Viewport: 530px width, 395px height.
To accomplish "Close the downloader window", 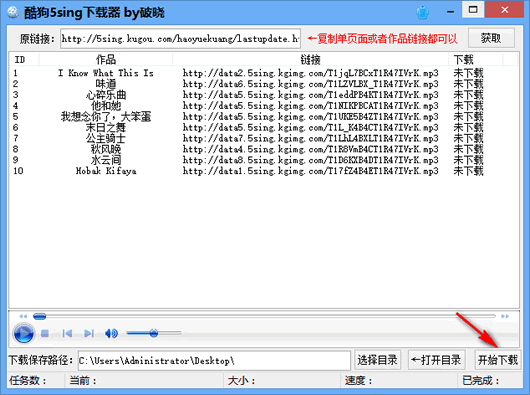I will [x=505, y=9].
